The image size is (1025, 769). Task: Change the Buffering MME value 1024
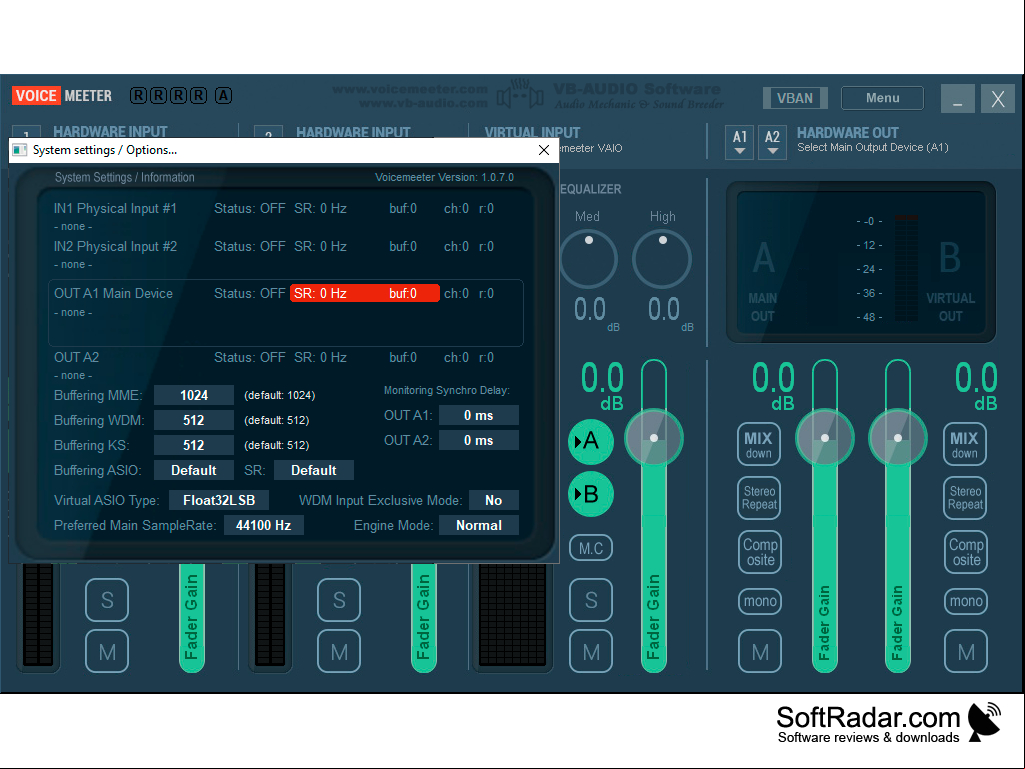(x=193, y=396)
